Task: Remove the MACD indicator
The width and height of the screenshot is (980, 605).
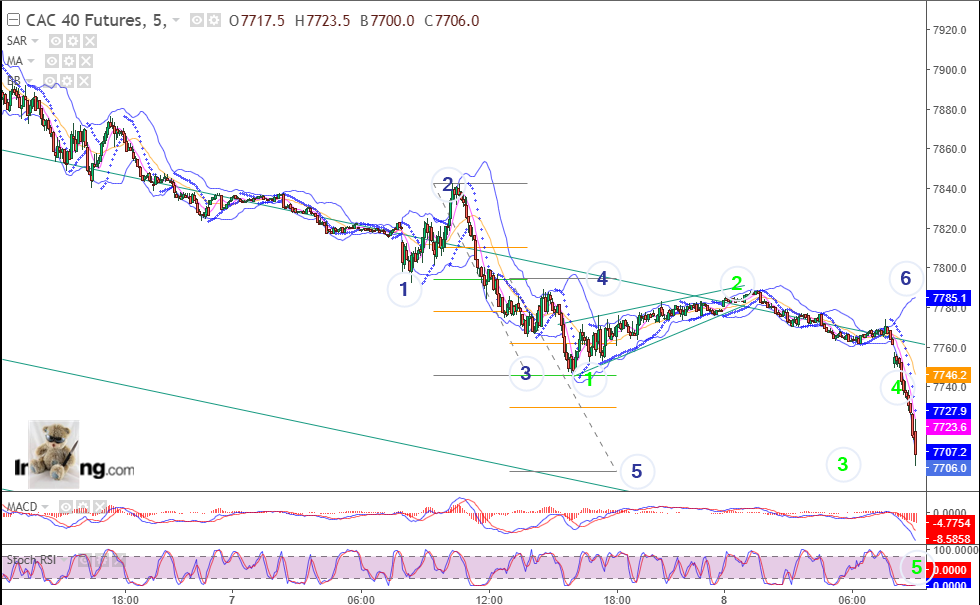Action: pyautogui.click(x=99, y=506)
